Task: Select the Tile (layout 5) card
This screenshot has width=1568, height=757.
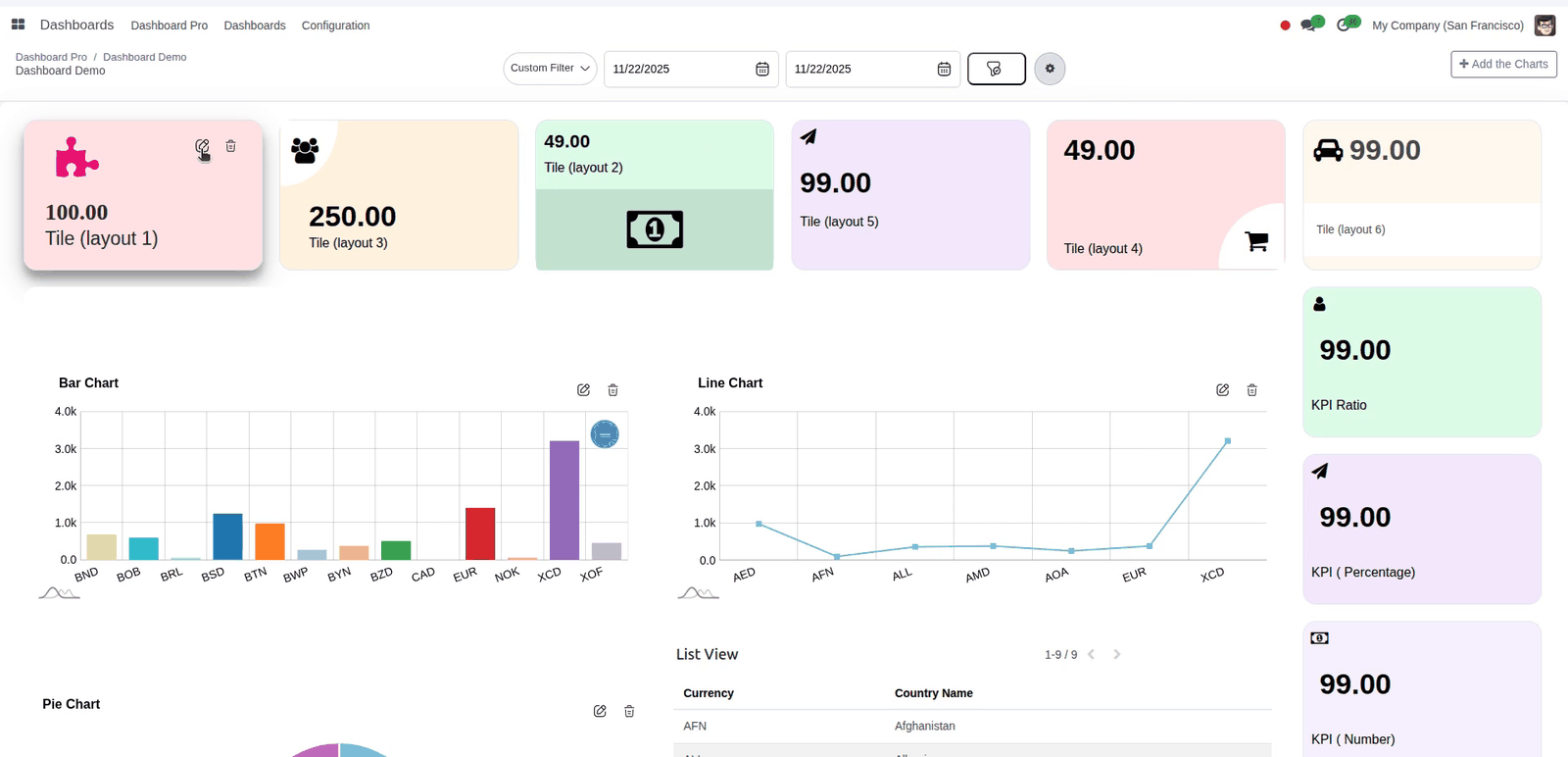Action: tap(910, 195)
